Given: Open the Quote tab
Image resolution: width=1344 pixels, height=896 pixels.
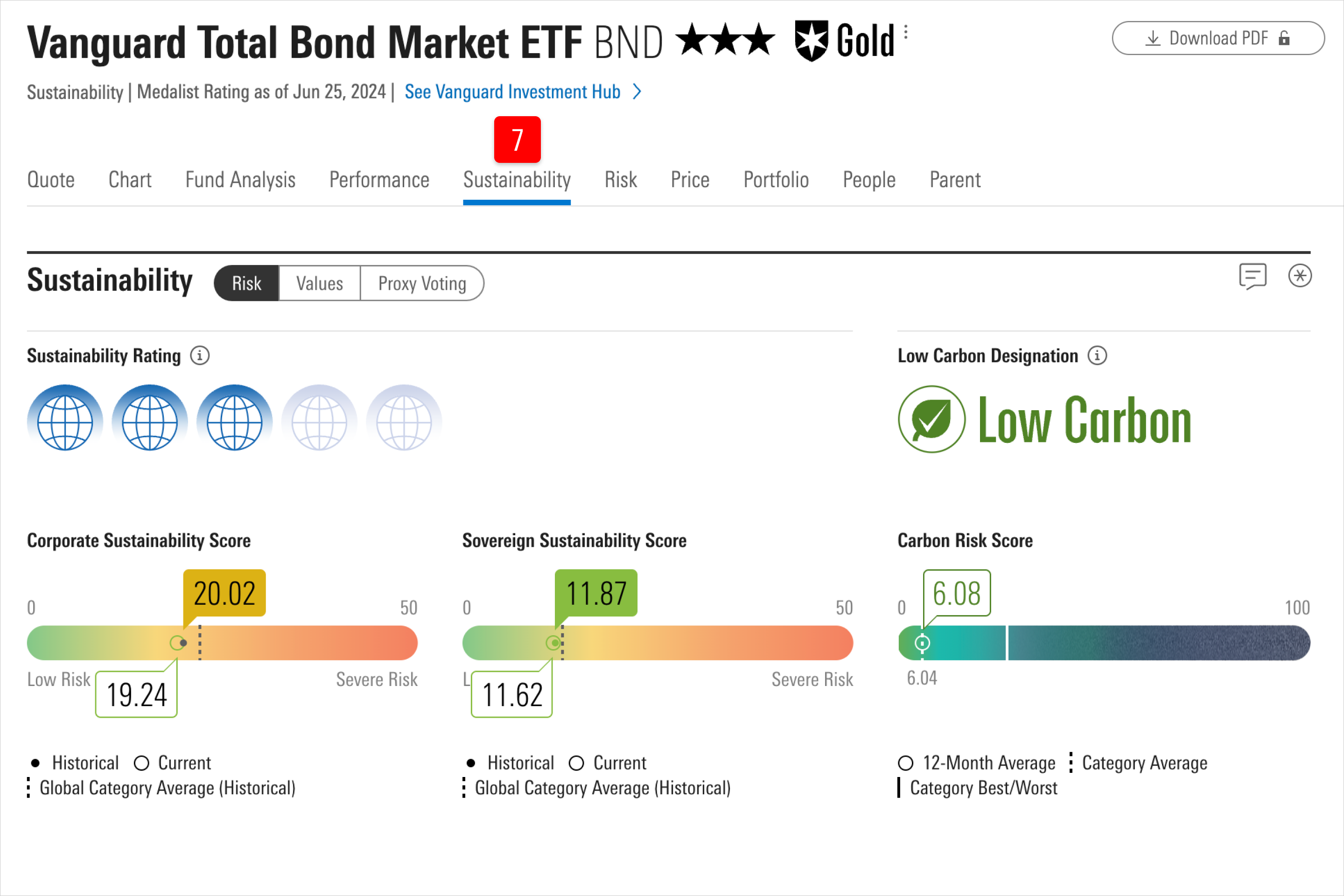Looking at the screenshot, I should (51, 180).
